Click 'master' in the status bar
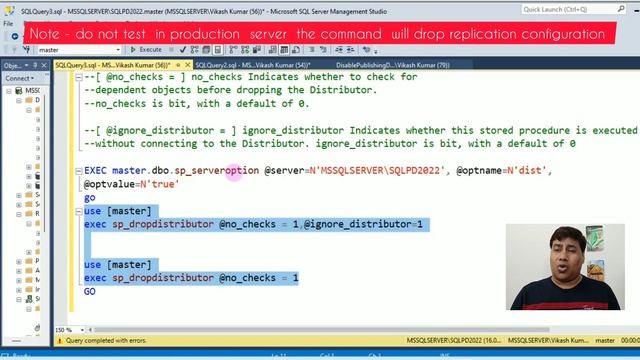Image resolution: width=640 pixels, height=360 pixels. coord(605,340)
